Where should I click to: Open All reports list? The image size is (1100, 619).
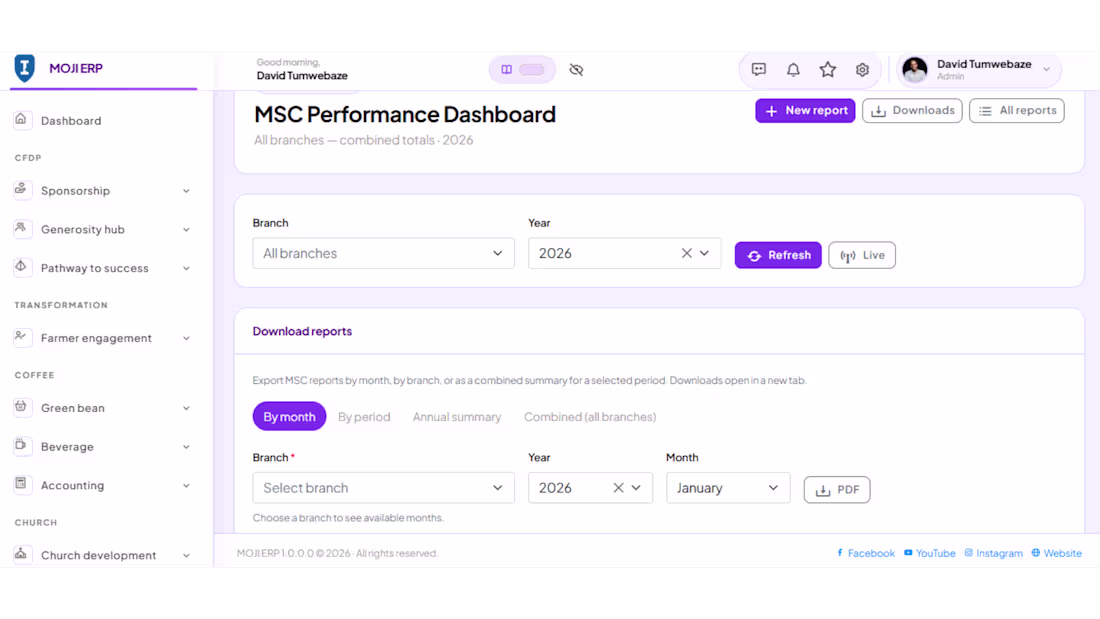pyautogui.click(x=1017, y=110)
